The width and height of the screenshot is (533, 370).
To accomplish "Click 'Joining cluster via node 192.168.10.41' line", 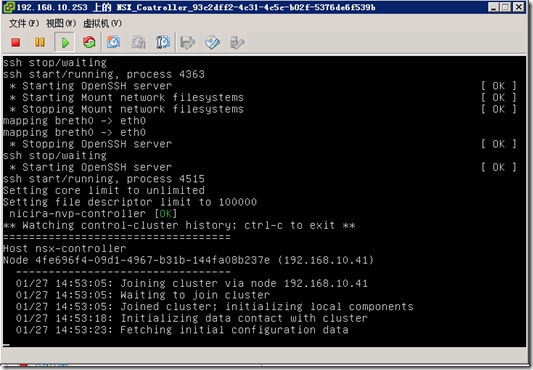I will (x=192, y=283).
